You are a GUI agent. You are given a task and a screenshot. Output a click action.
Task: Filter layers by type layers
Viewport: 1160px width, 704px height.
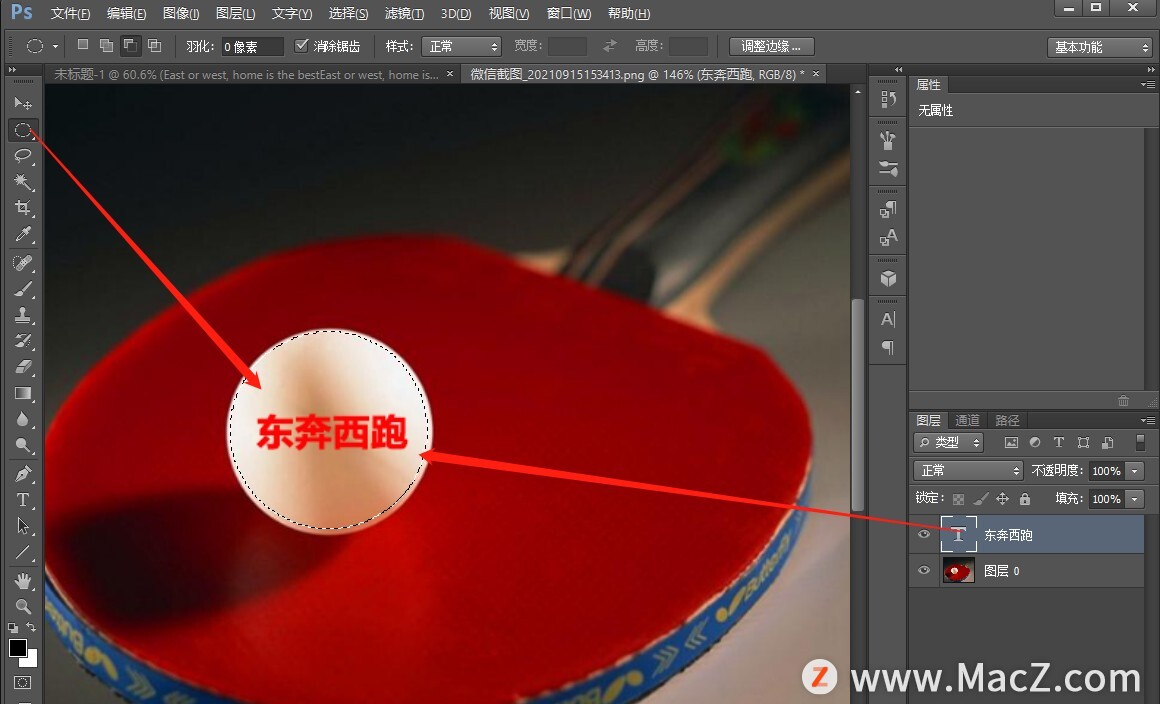click(1059, 442)
